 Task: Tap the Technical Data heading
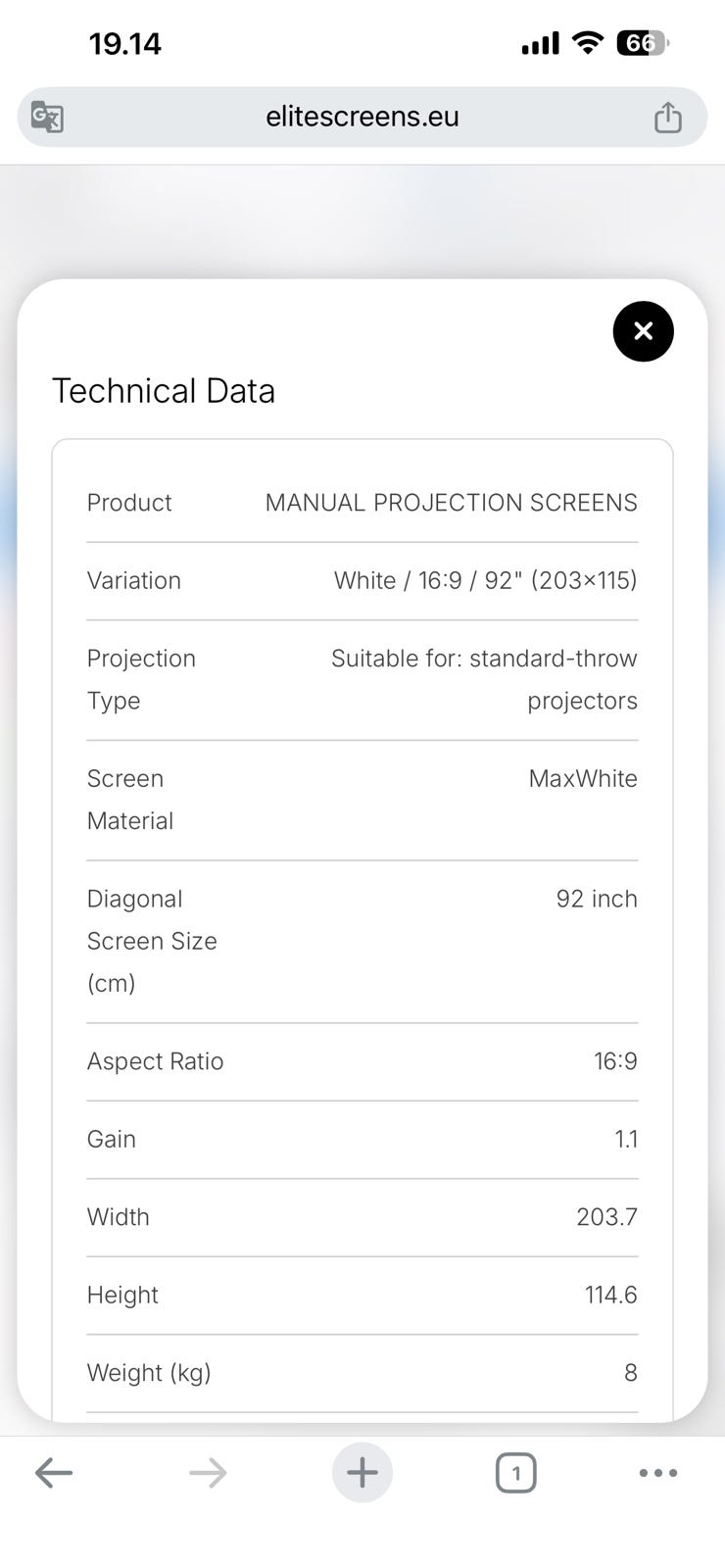coord(164,391)
